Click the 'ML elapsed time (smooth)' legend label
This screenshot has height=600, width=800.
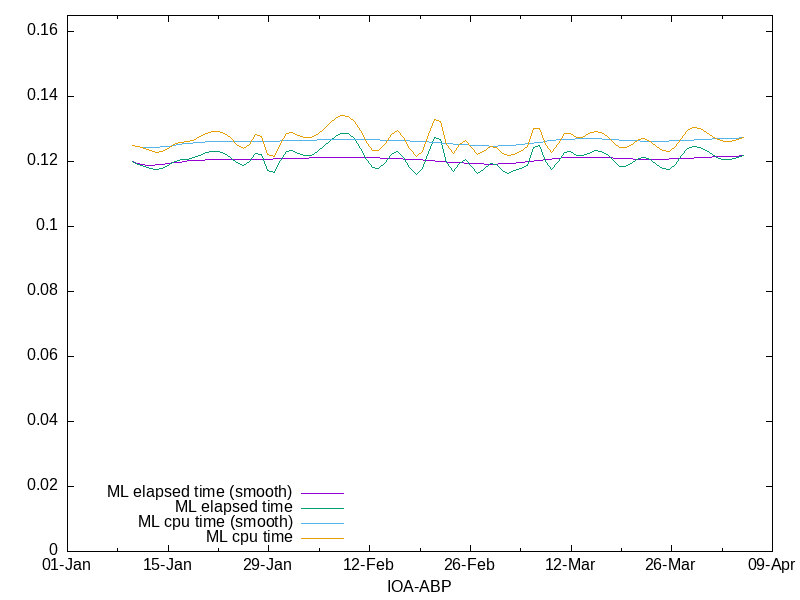point(199,492)
